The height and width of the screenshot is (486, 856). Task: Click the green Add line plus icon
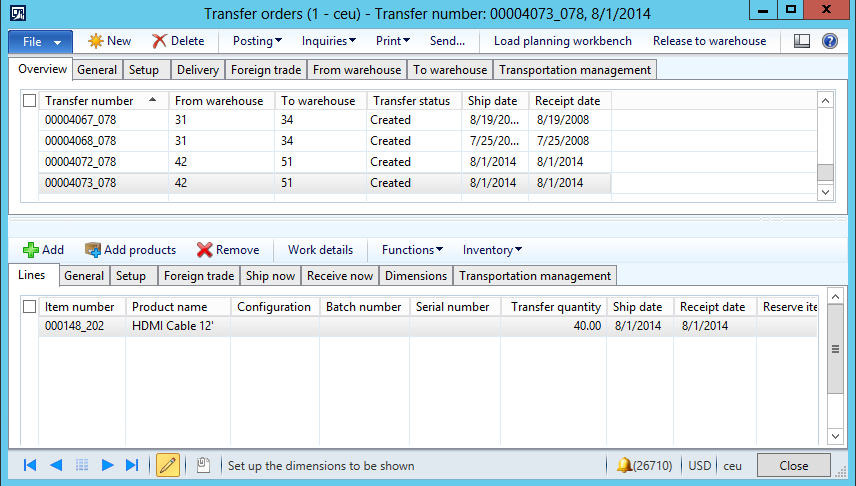[30, 250]
